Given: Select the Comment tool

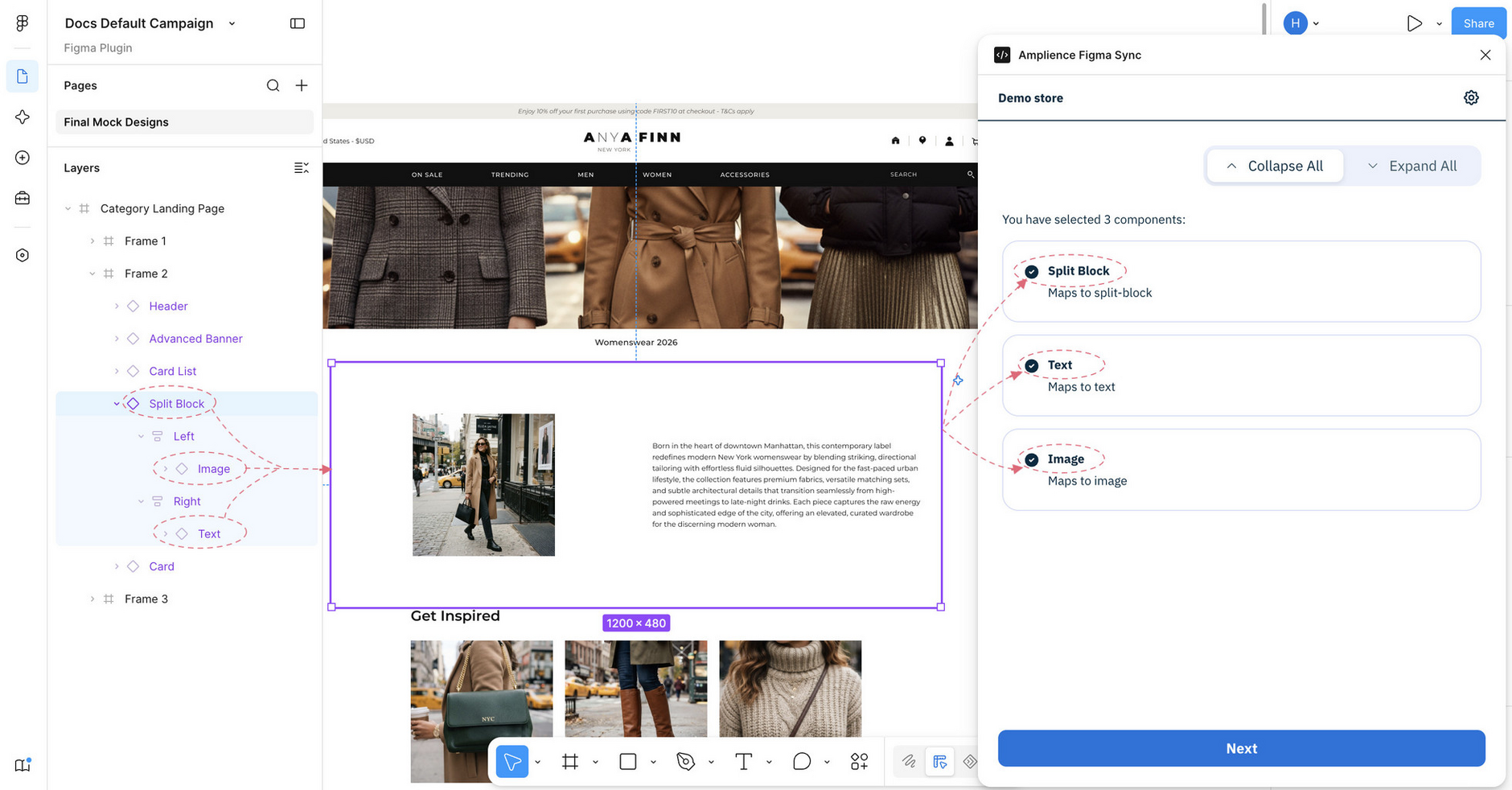Looking at the screenshot, I should pyautogui.click(x=802, y=761).
